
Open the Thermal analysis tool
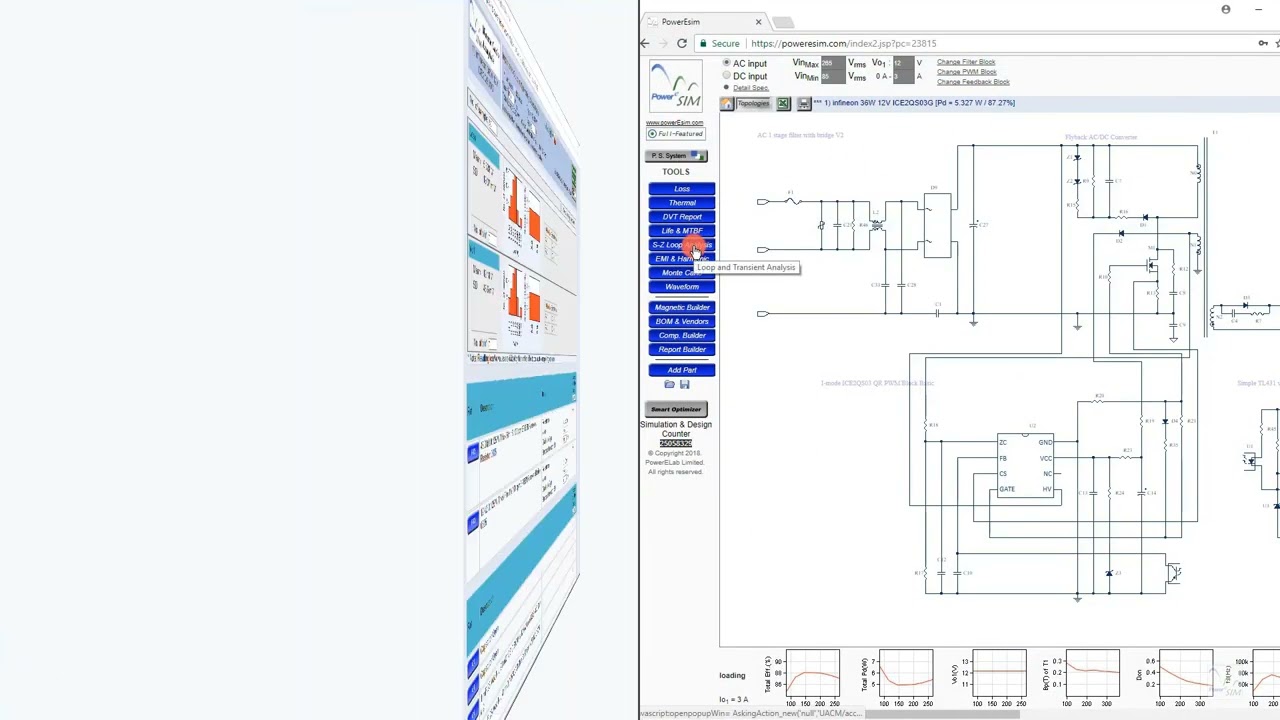pyautogui.click(x=681, y=203)
